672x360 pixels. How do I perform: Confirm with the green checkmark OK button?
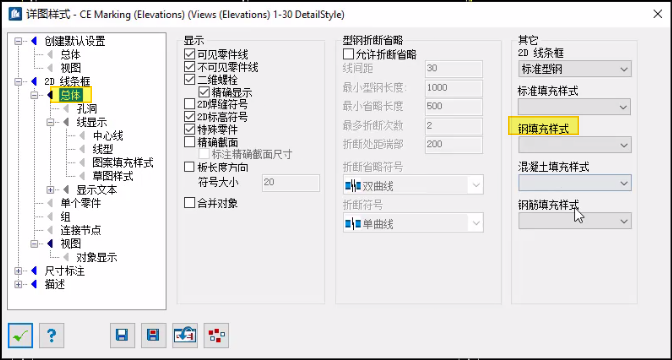(20, 336)
